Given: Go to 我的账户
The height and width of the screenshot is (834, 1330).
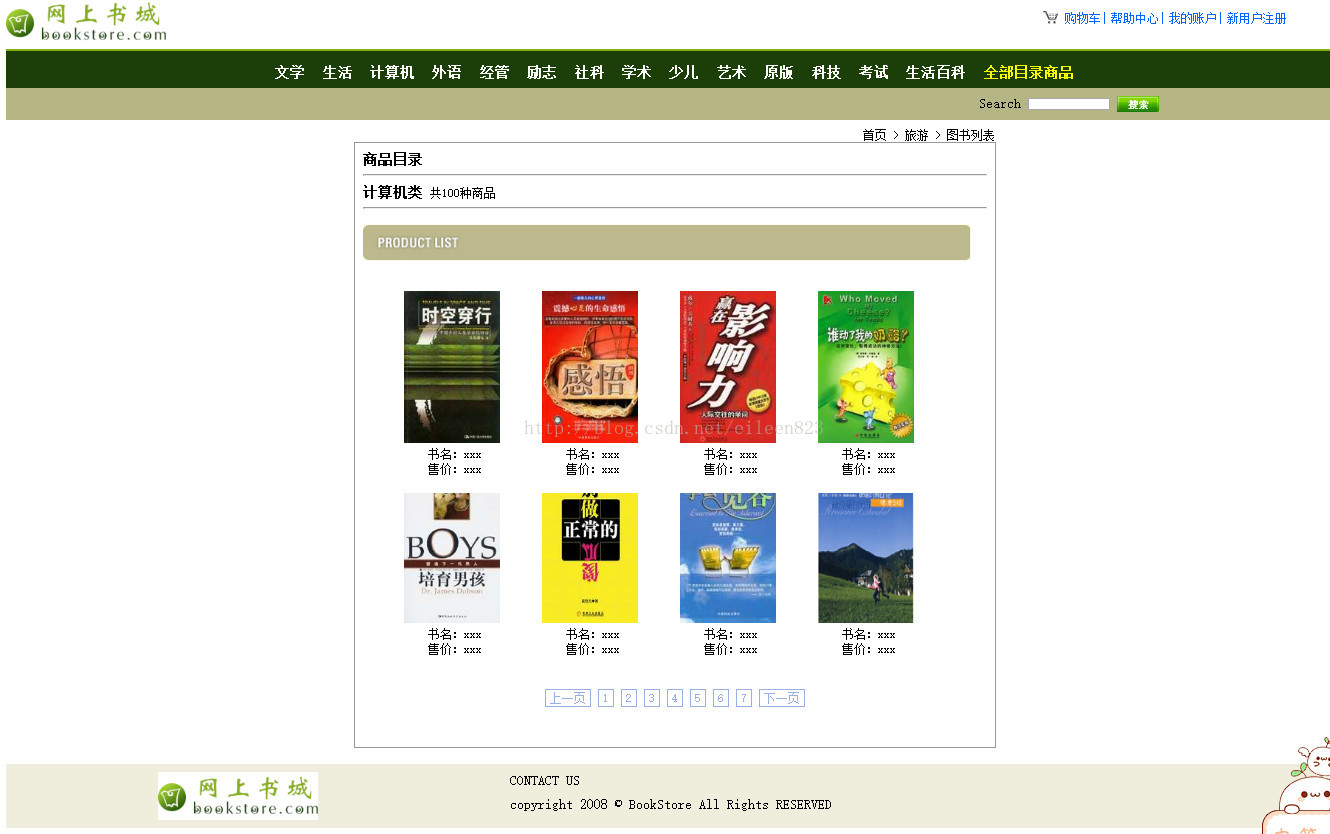Looking at the screenshot, I should pyautogui.click(x=1192, y=18).
